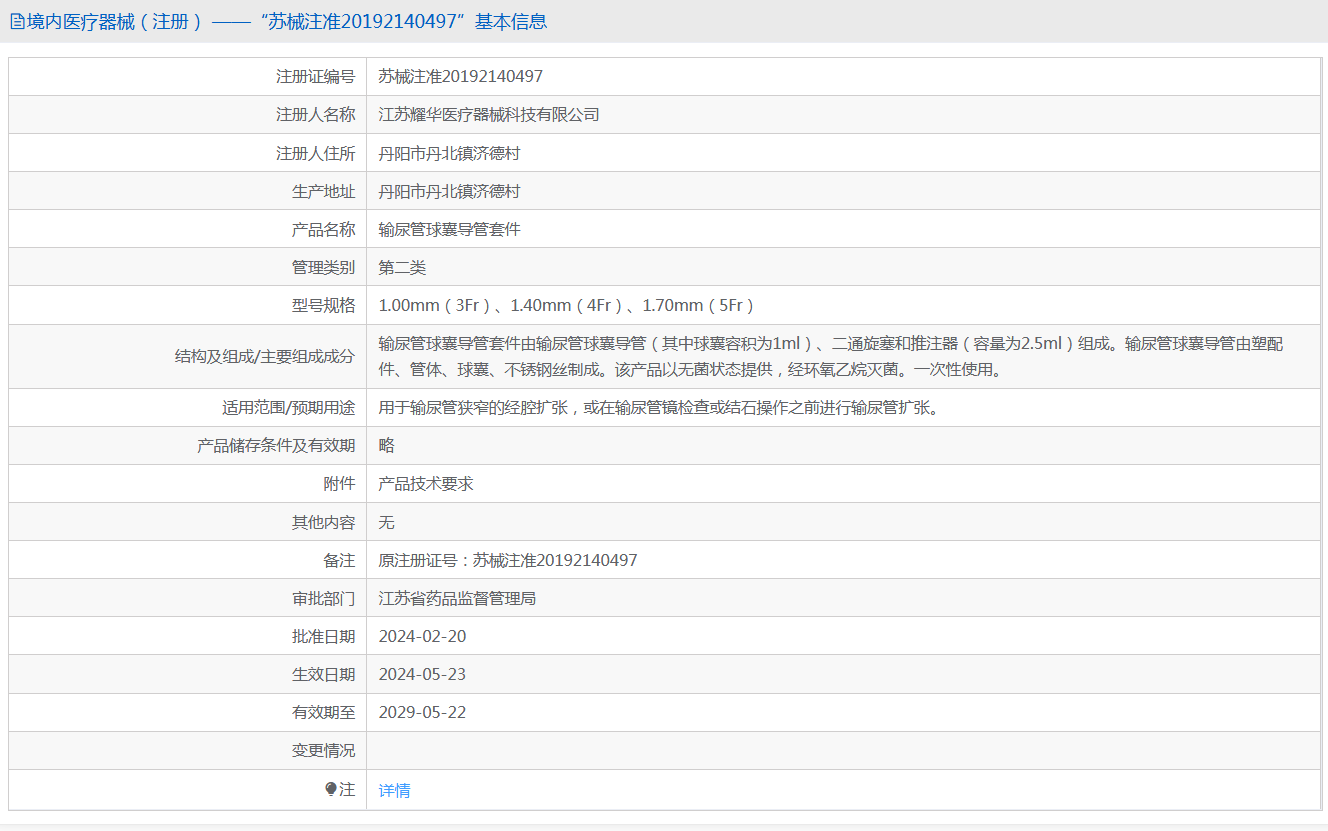This screenshot has width=1328, height=831.
Task: Click the 产品名称 label
Action: click(x=324, y=229)
